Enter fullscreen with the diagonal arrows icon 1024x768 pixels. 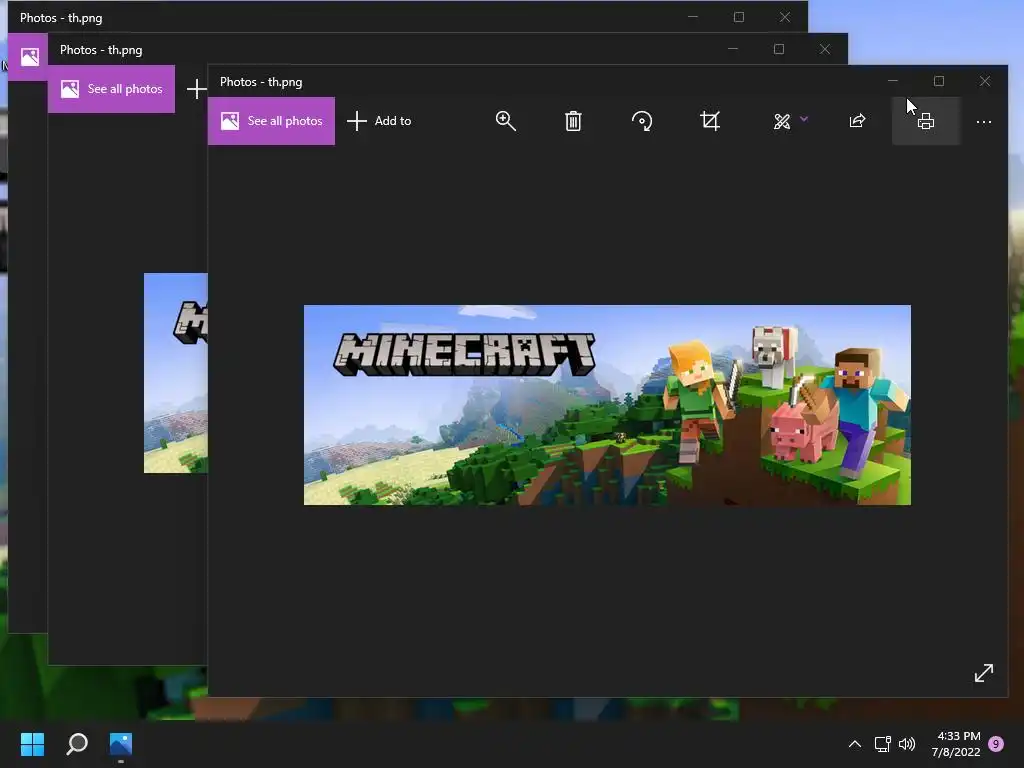tap(984, 673)
